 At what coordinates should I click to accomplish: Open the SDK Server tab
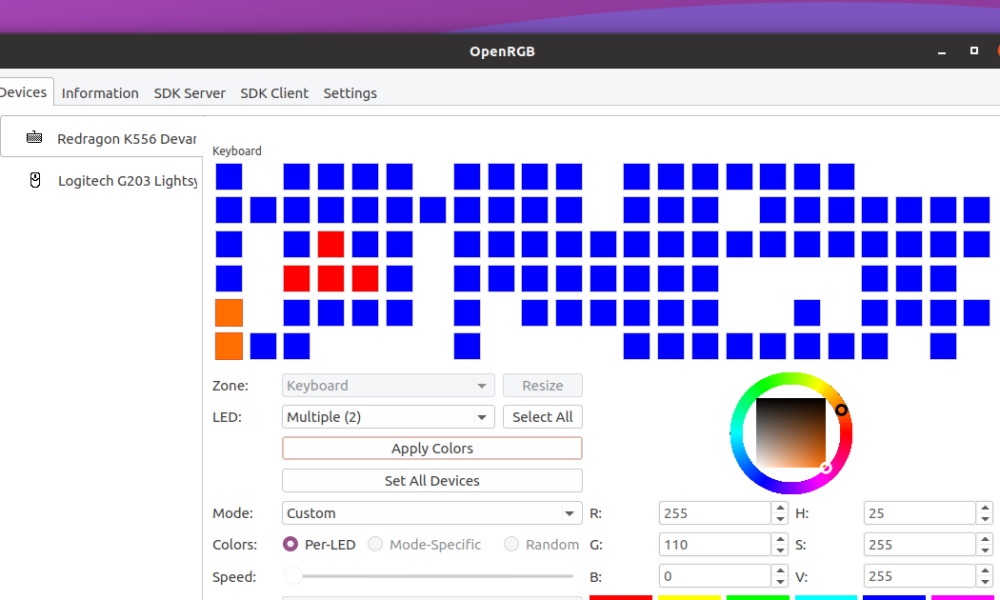click(189, 93)
